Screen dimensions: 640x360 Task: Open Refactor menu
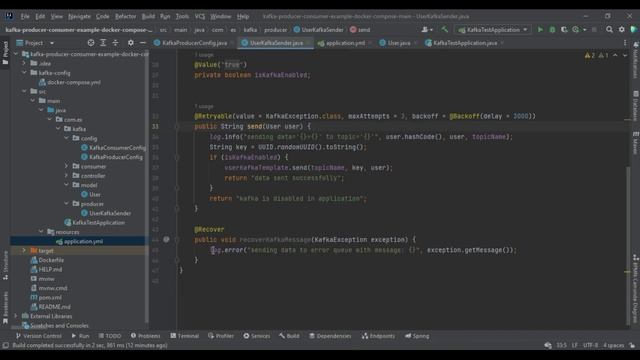pos(125,16)
